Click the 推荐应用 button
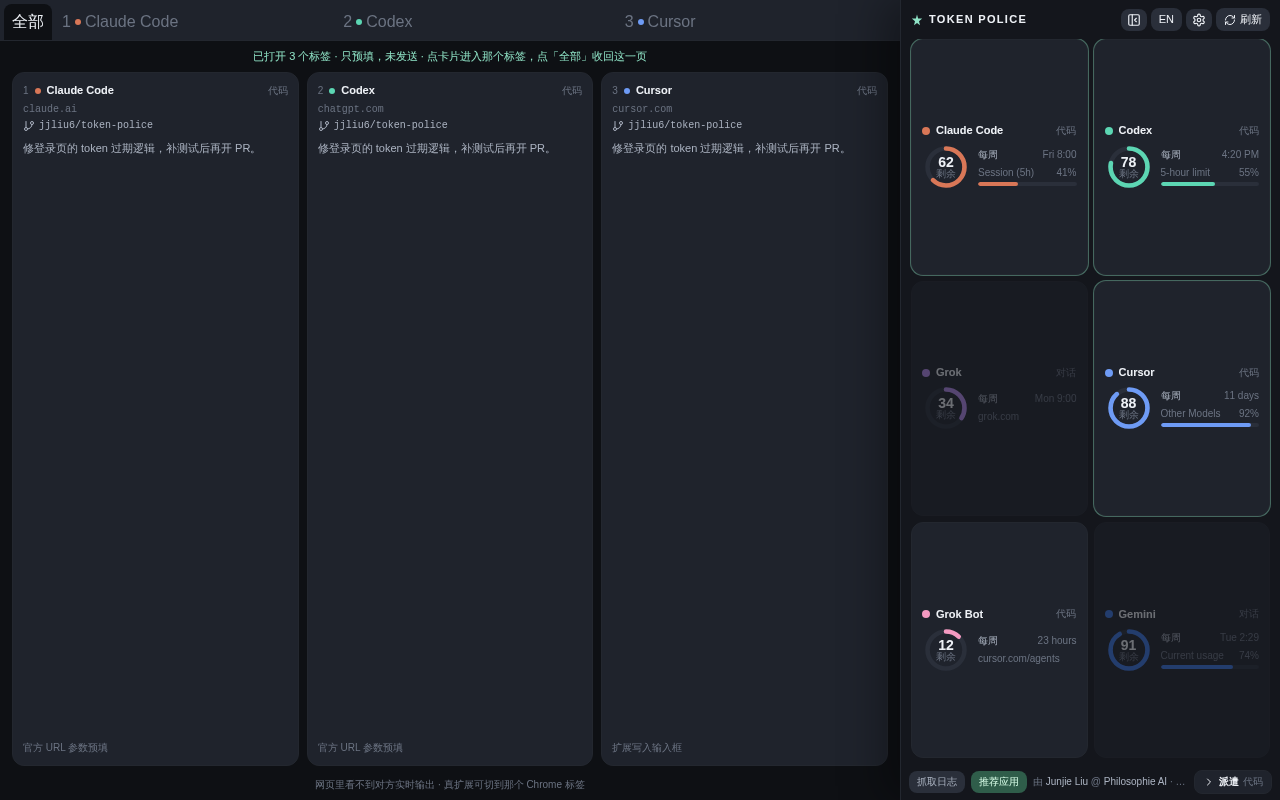This screenshot has width=1280, height=800. 999,782
